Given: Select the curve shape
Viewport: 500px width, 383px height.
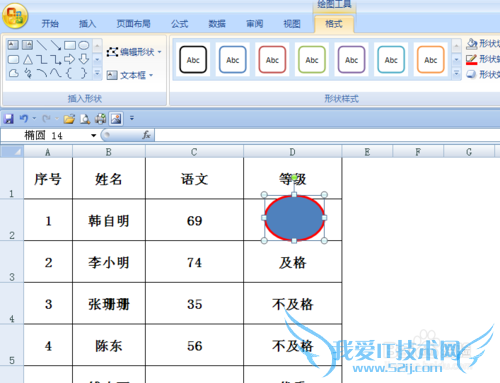Looking at the screenshot, I should (x=56, y=73).
